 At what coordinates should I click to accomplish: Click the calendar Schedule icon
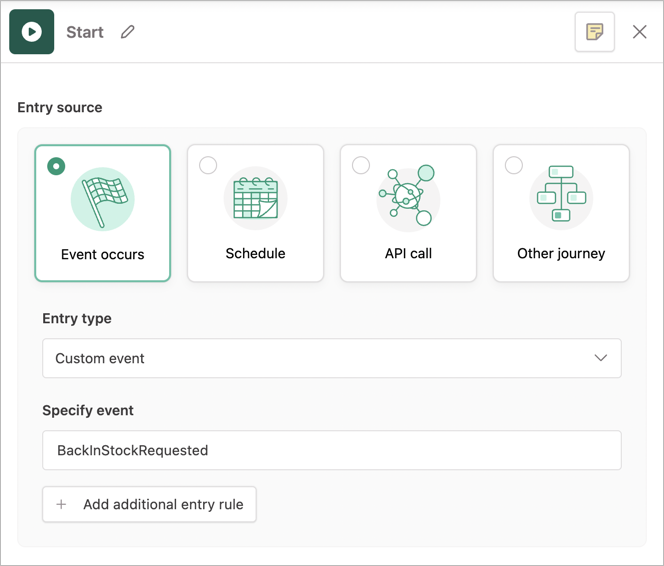[255, 198]
